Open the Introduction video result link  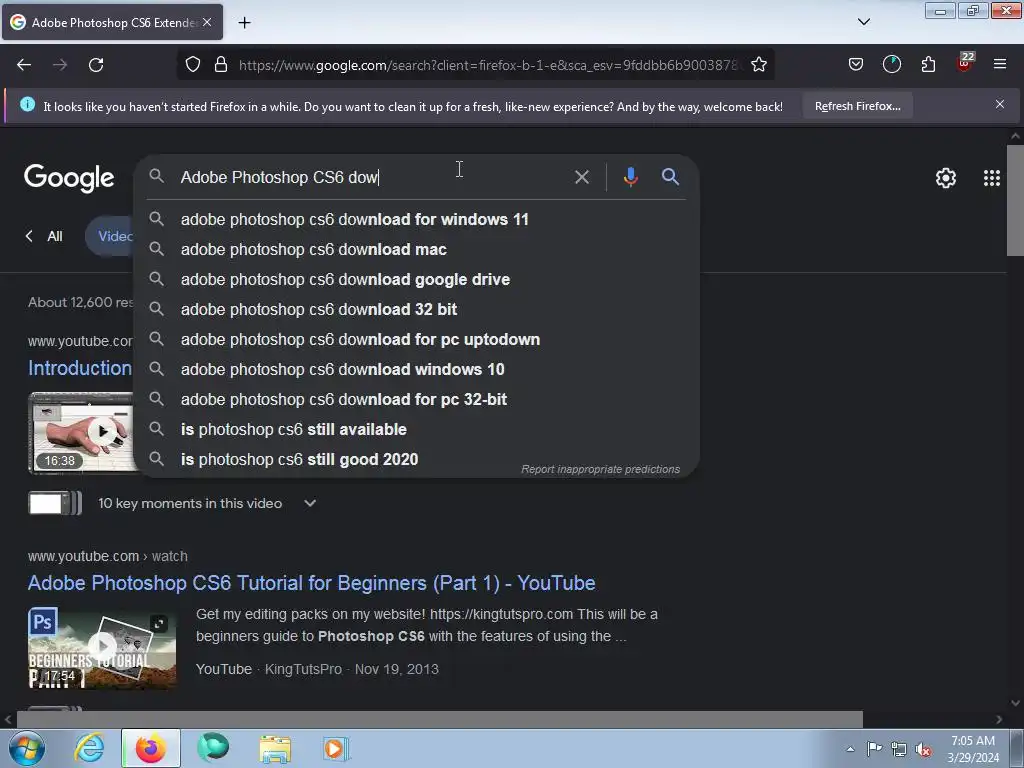click(x=80, y=368)
